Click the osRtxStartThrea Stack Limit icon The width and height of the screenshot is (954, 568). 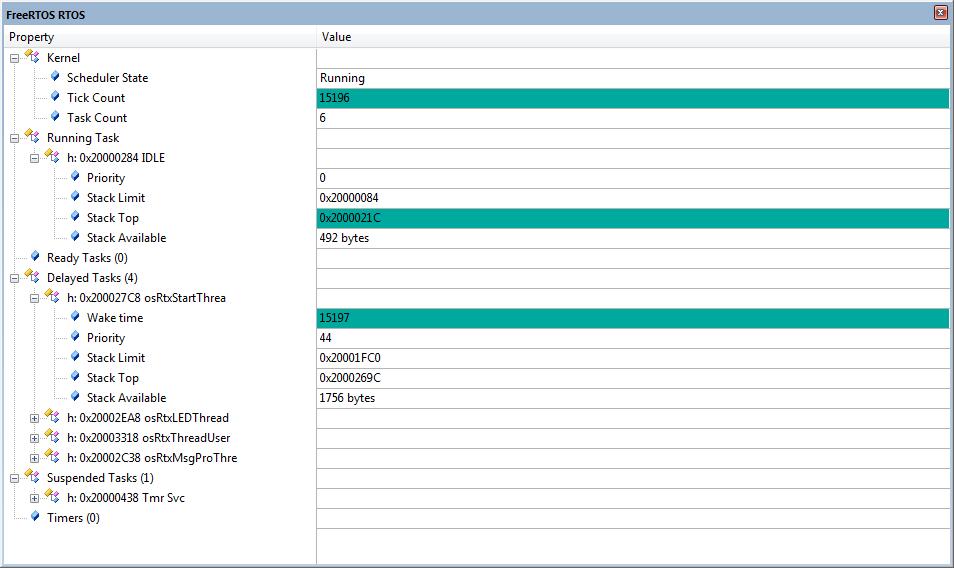[75, 356]
